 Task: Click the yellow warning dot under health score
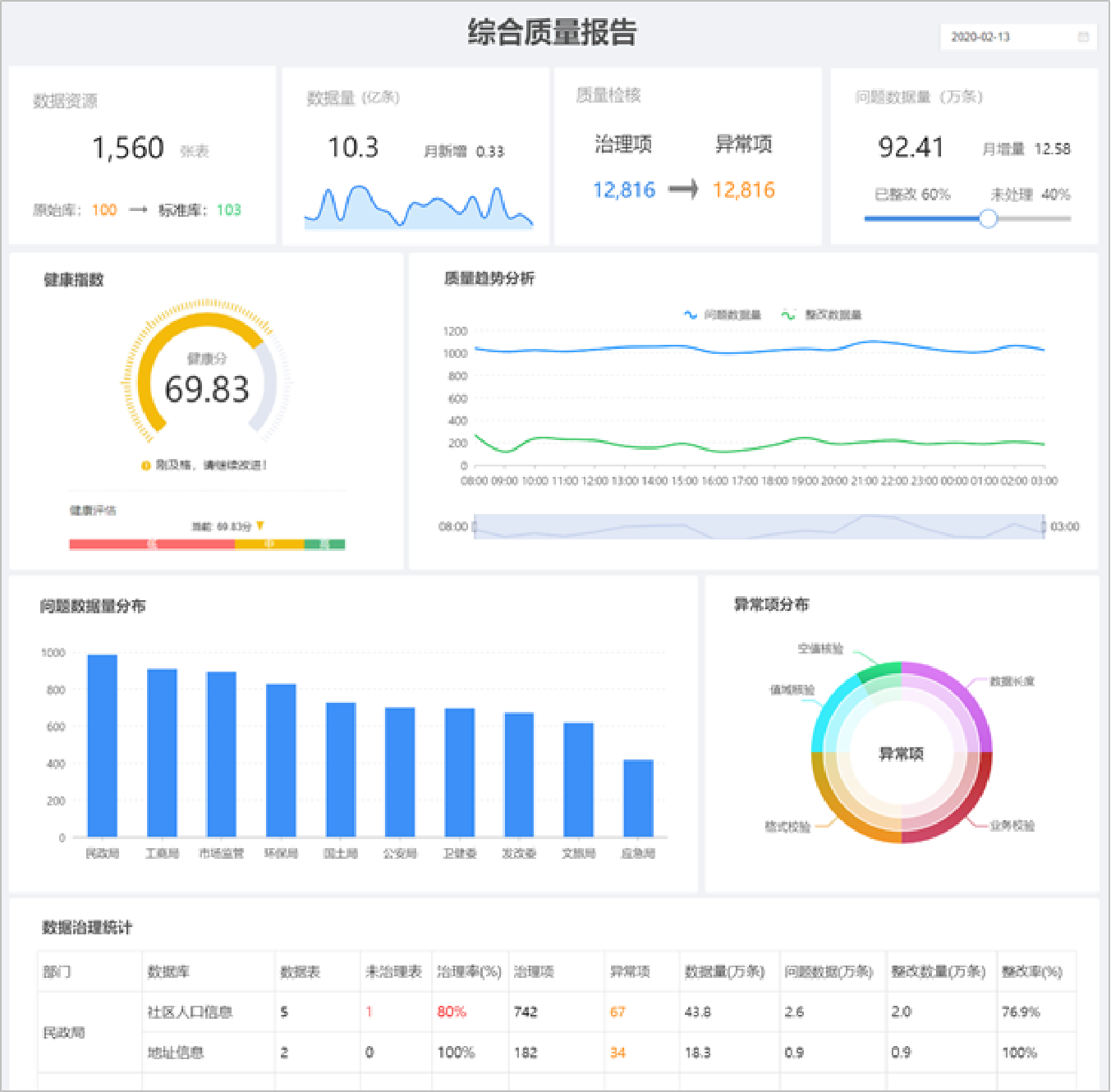coord(146,466)
